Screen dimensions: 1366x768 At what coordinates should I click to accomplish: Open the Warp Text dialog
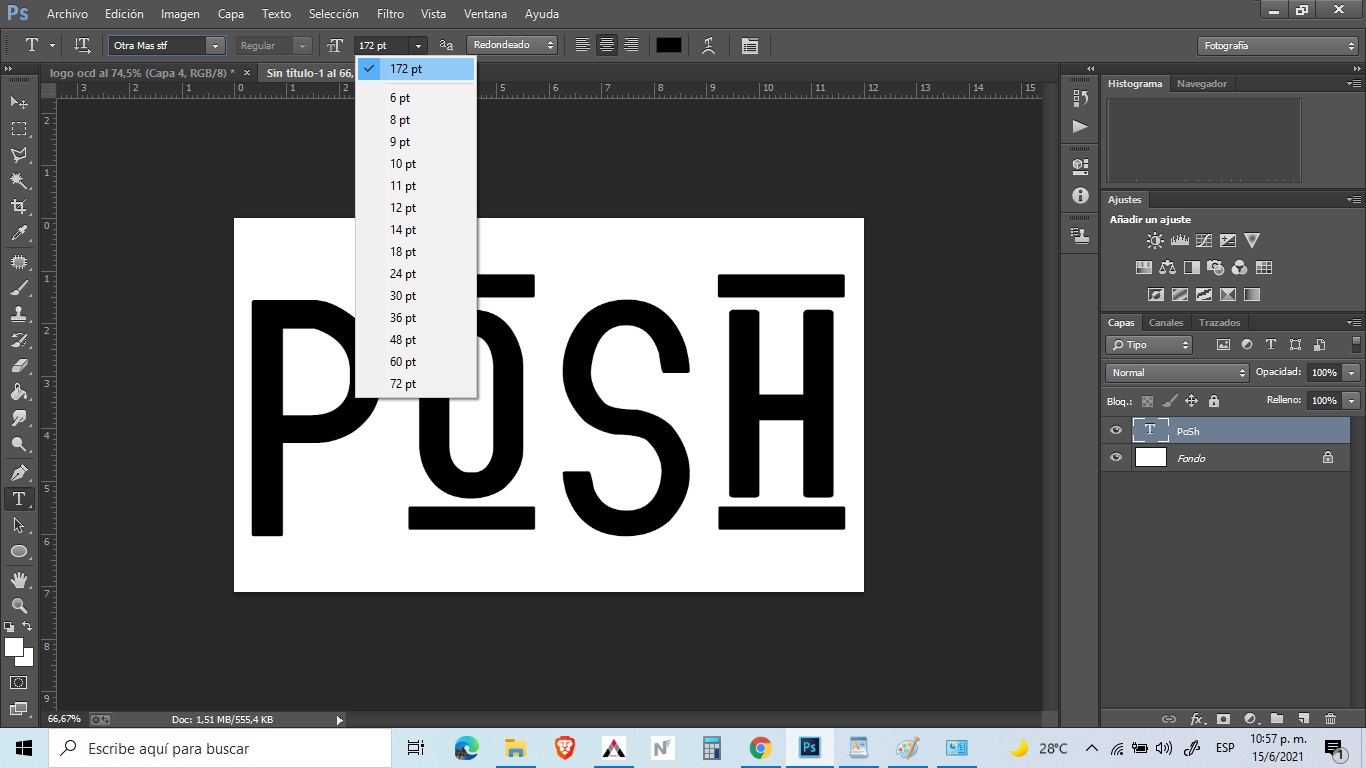tap(708, 46)
